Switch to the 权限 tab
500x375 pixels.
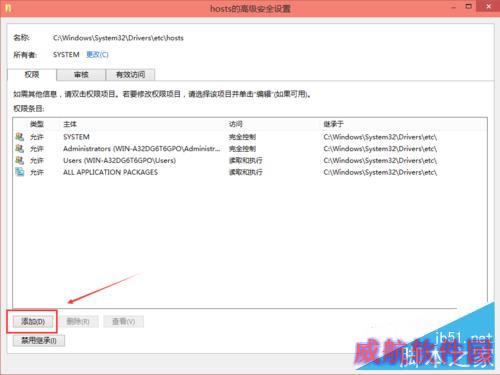(32, 74)
